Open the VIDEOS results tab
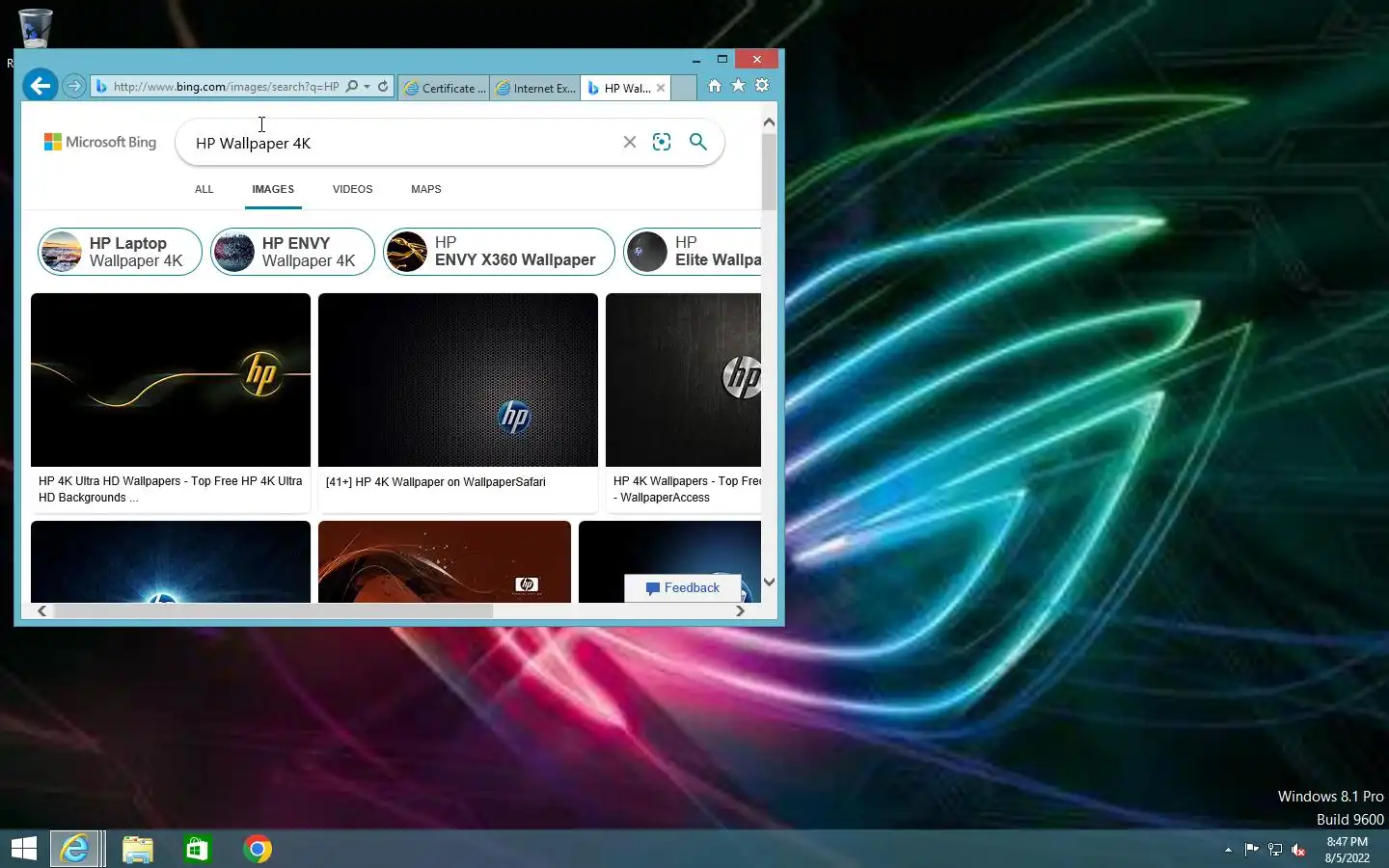 point(352,189)
